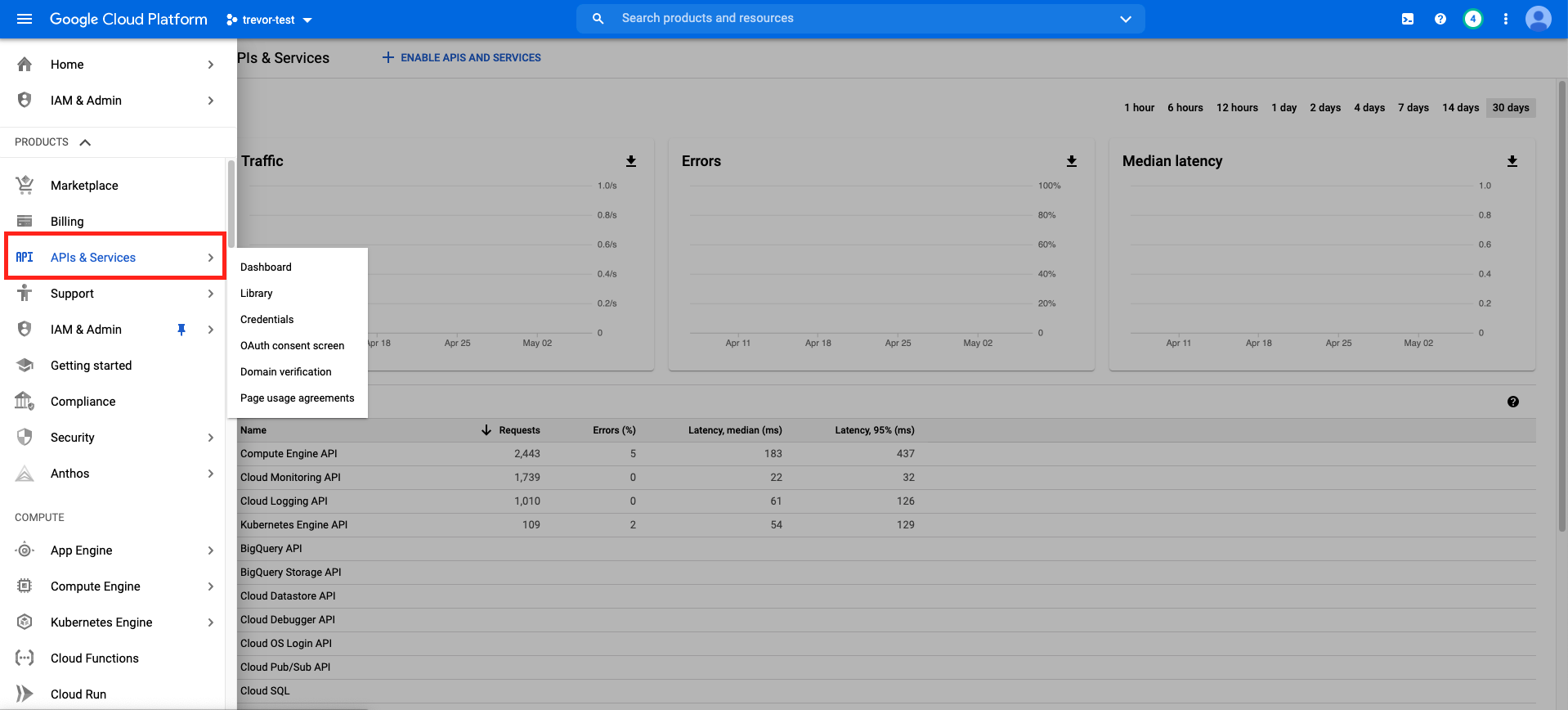The image size is (1568, 710).
Task: Activate Cloud Shell terminal icon
Action: (x=1408, y=19)
